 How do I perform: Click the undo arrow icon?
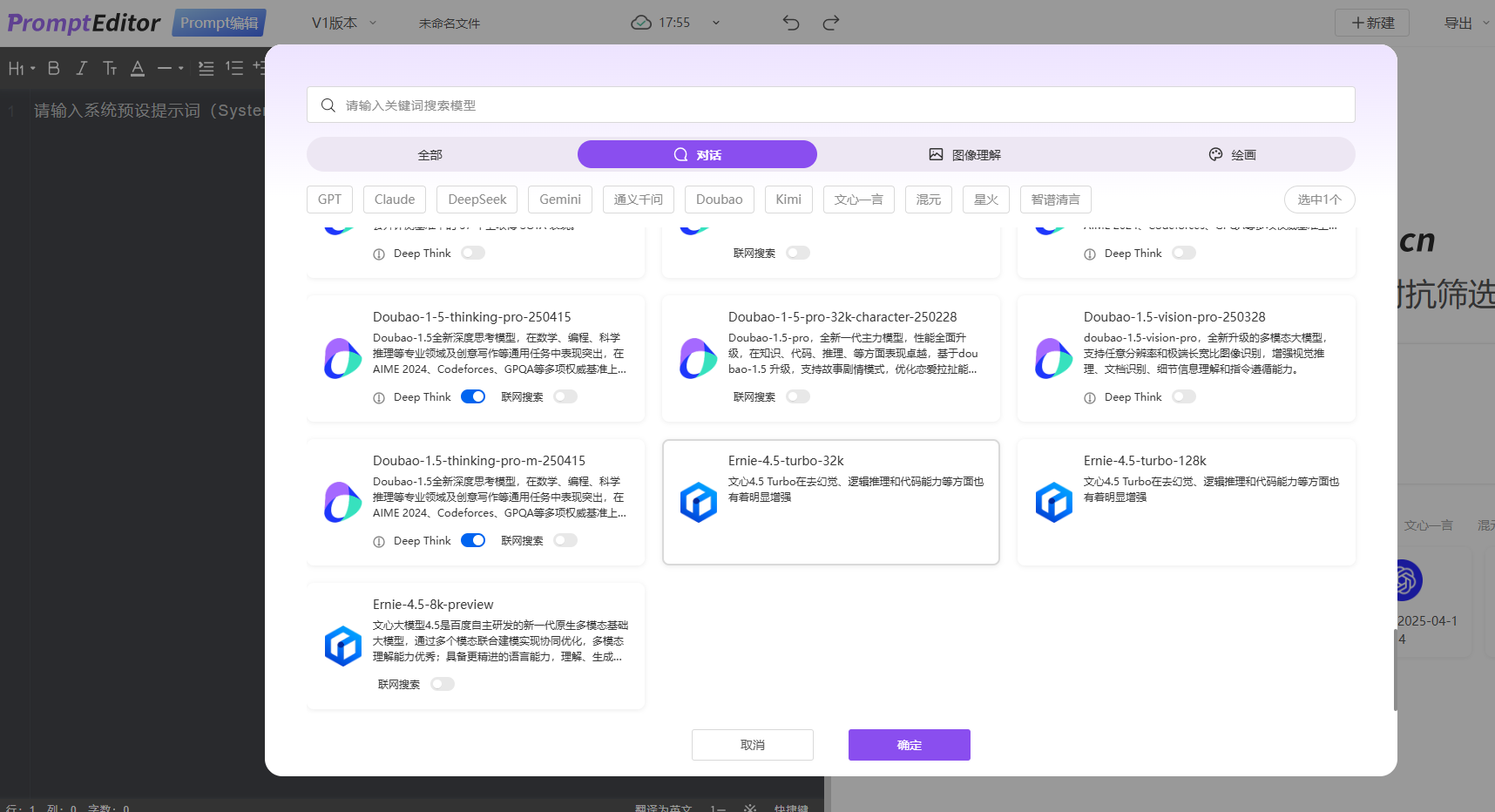791,23
